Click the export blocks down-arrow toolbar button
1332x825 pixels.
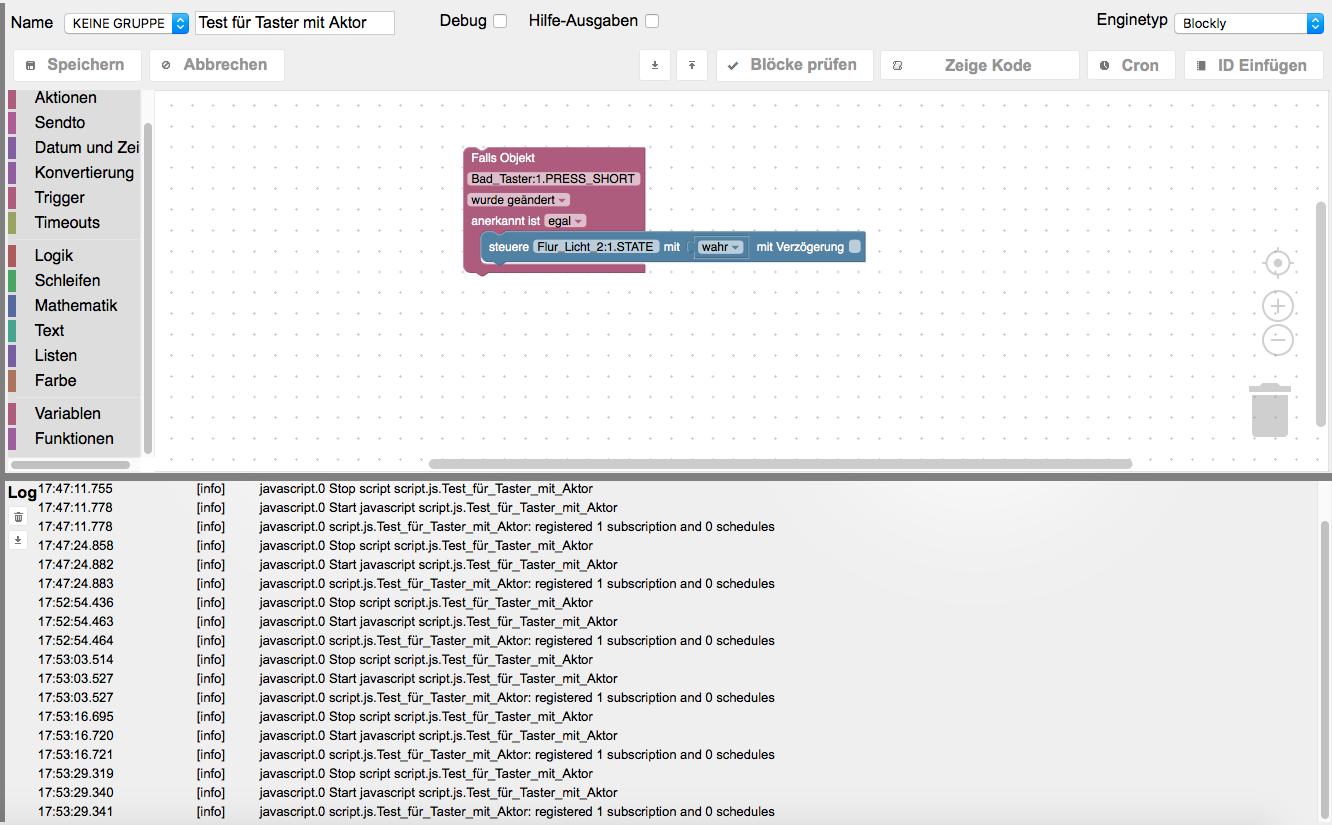pos(655,65)
